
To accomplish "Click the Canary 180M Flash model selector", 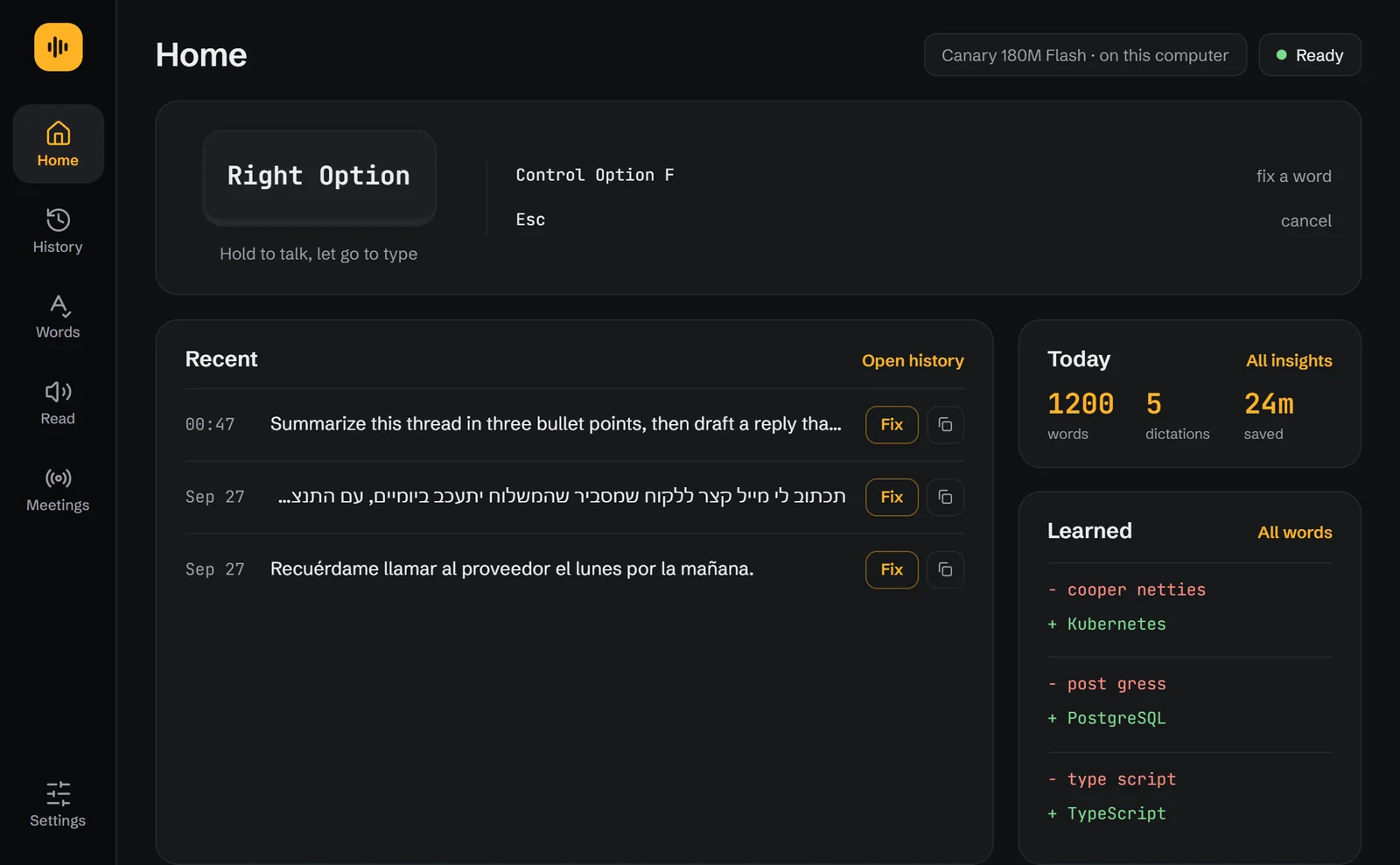I will click(1085, 55).
